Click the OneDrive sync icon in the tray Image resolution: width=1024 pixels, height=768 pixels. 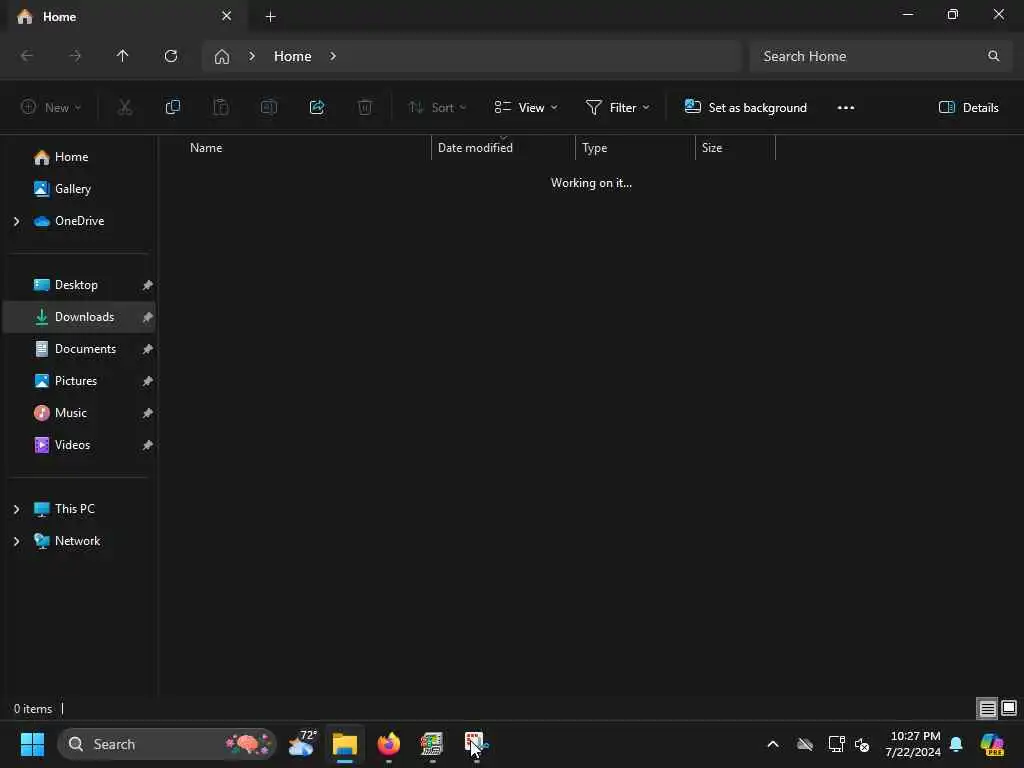click(x=805, y=744)
